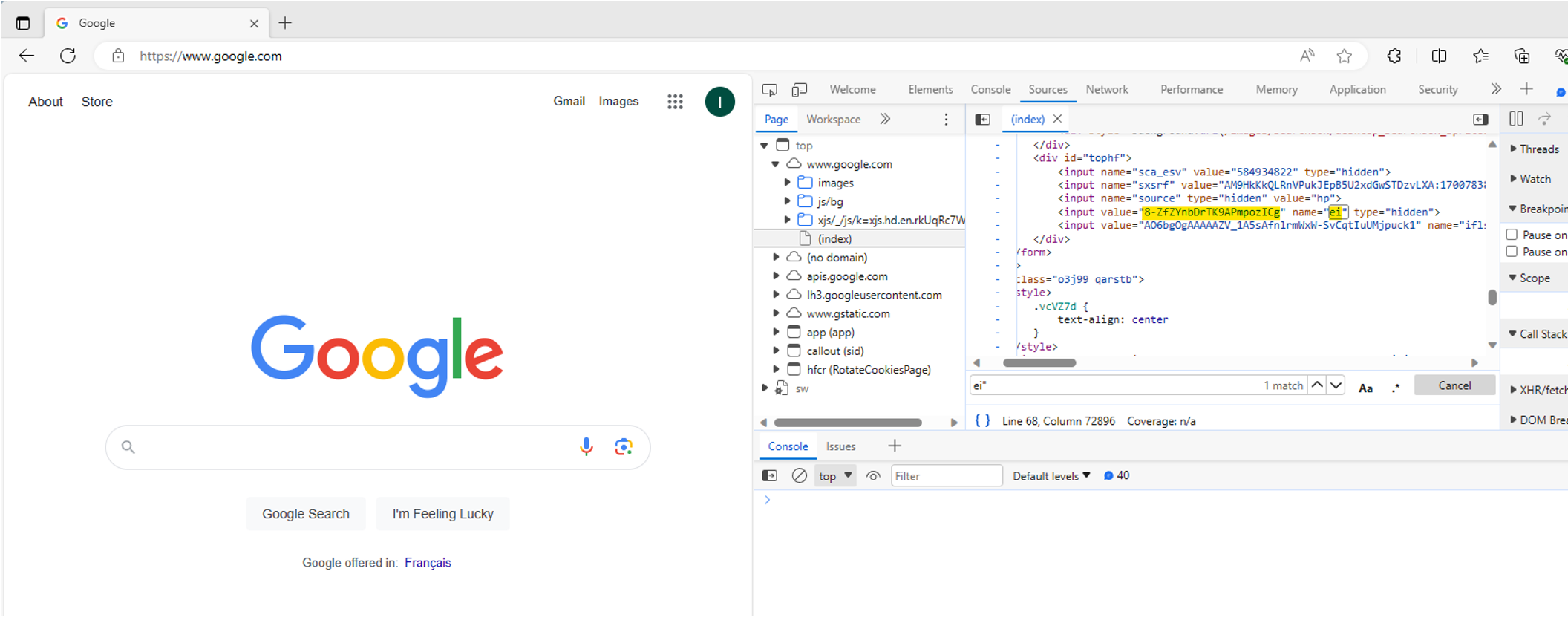1568x629 pixels.
Task: Go to previous search match
Action: coord(1317,385)
